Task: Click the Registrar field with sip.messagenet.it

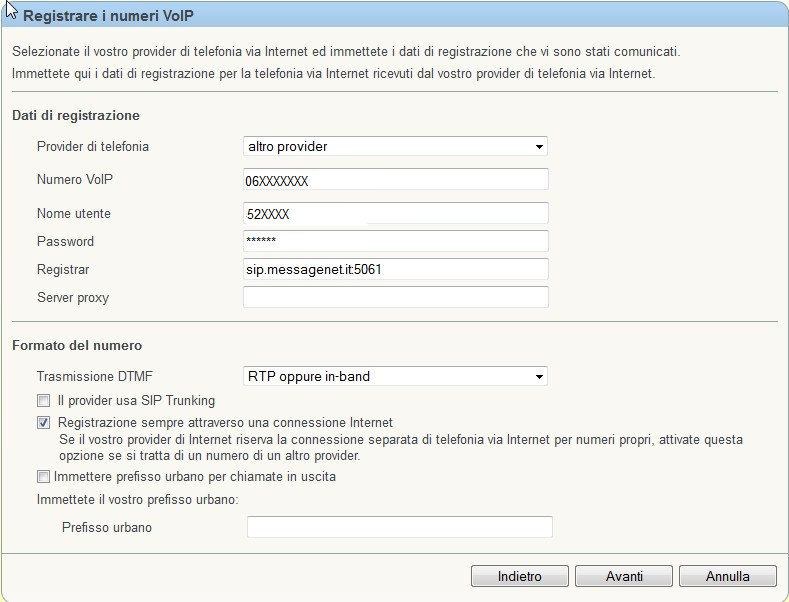Action: click(x=396, y=269)
